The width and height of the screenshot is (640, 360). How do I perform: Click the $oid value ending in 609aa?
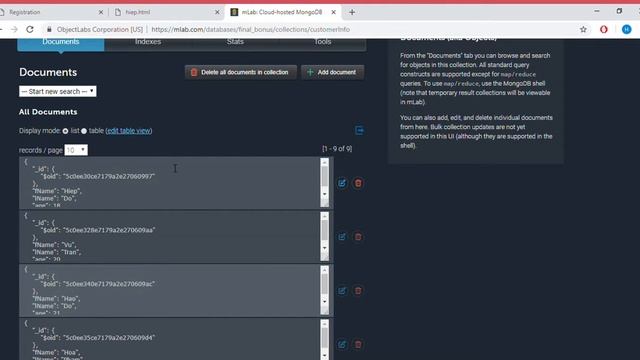[x=109, y=230]
